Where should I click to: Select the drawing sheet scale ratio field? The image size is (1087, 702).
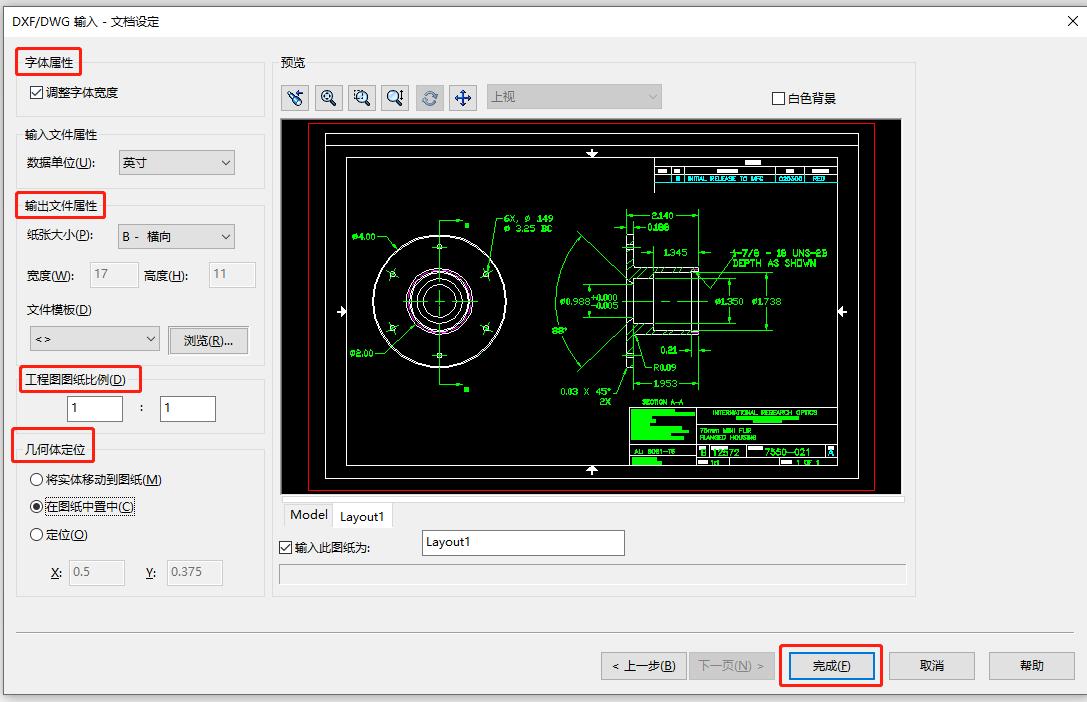(96, 408)
